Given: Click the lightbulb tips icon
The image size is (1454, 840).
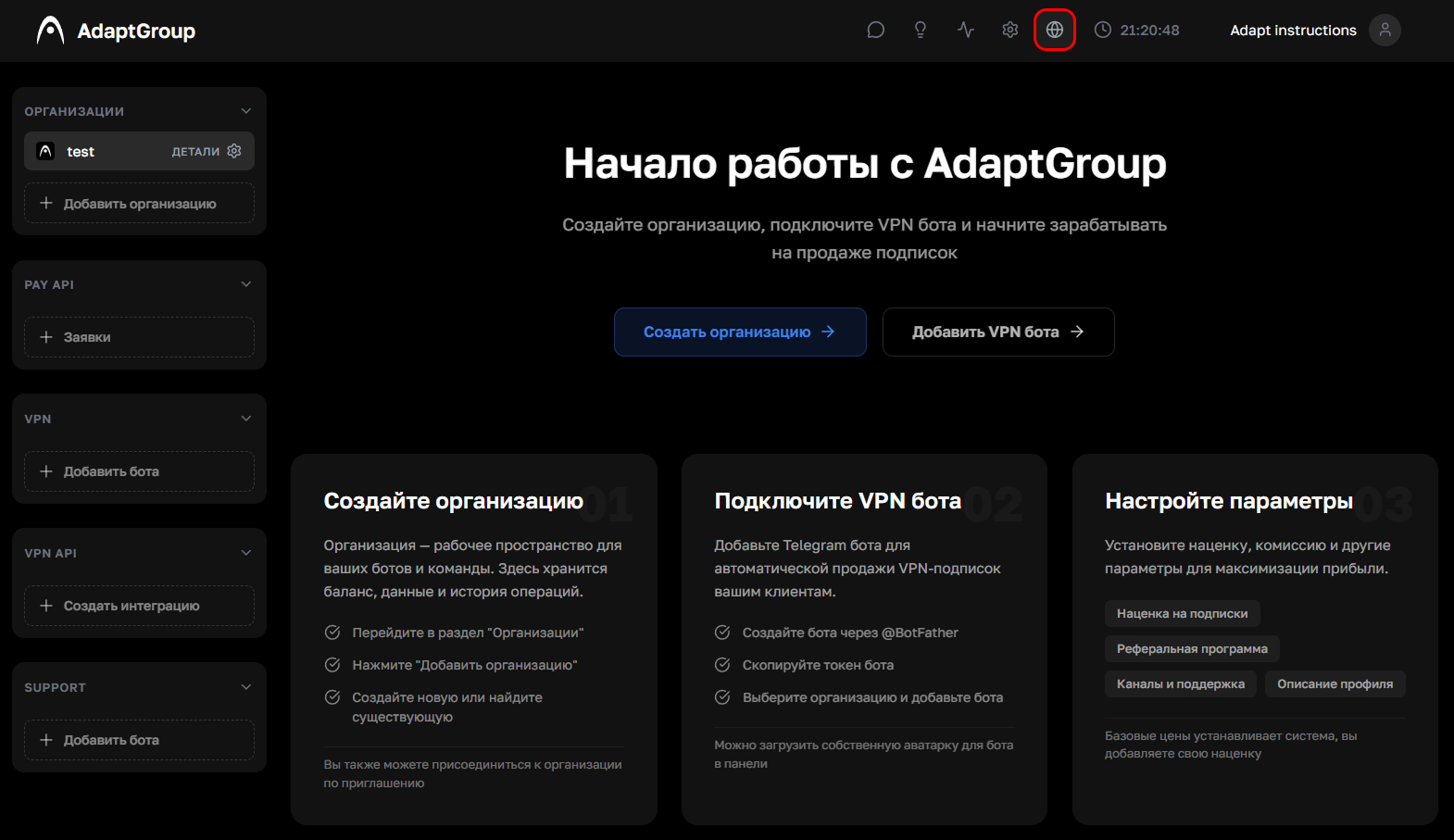Looking at the screenshot, I should pyautogui.click(x=921, y=30).
